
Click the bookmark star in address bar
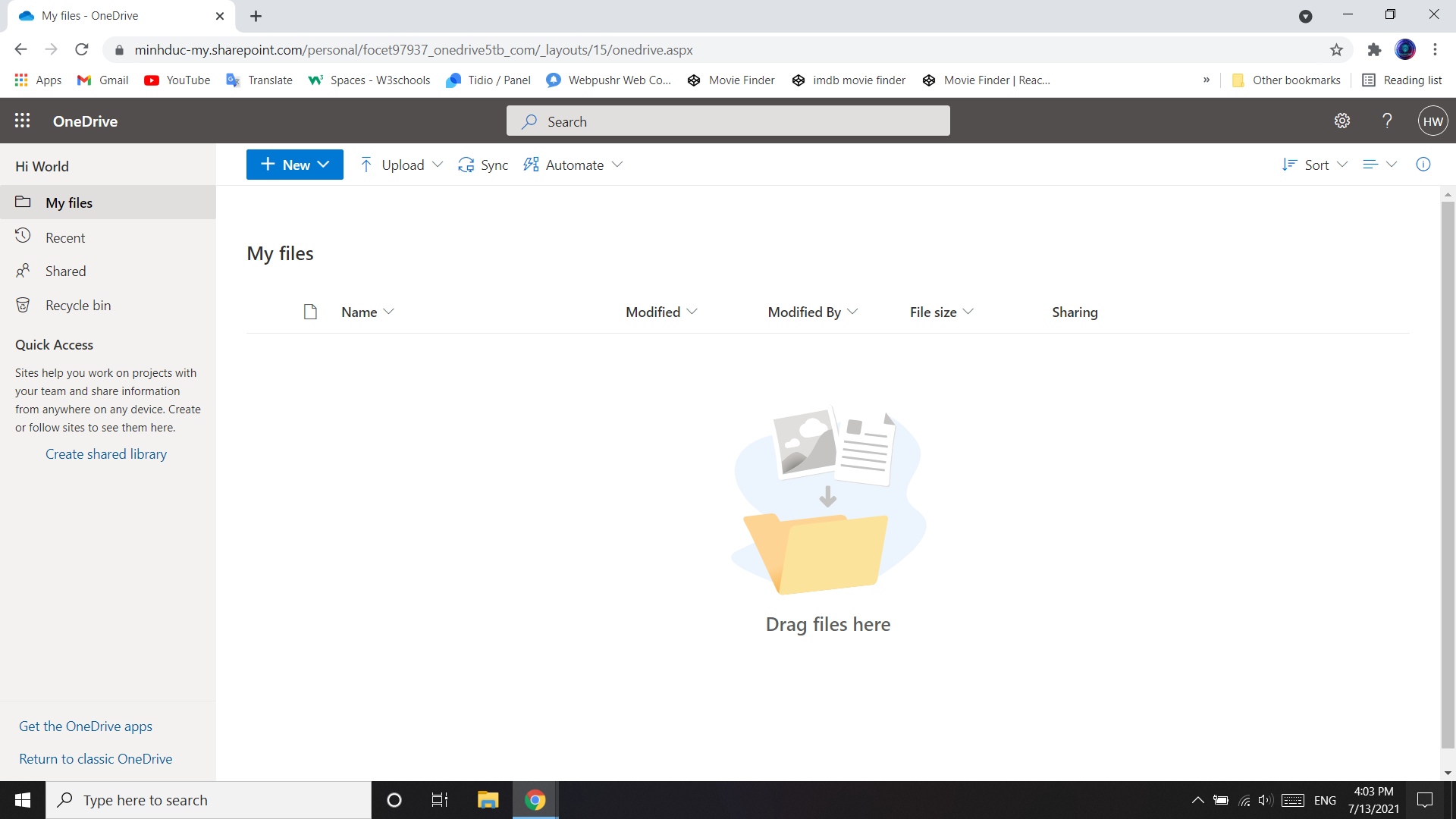pos(1337,49)
